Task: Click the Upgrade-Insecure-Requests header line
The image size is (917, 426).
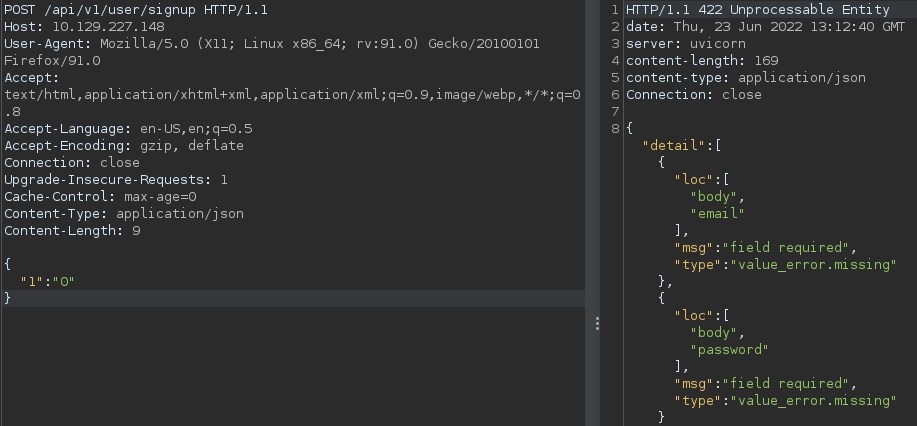Action: 116,180
